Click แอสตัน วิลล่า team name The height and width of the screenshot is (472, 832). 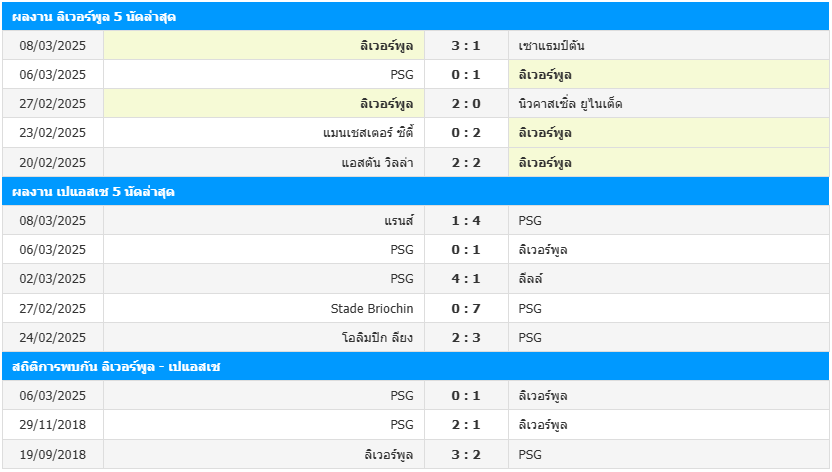tap(377, 163)
